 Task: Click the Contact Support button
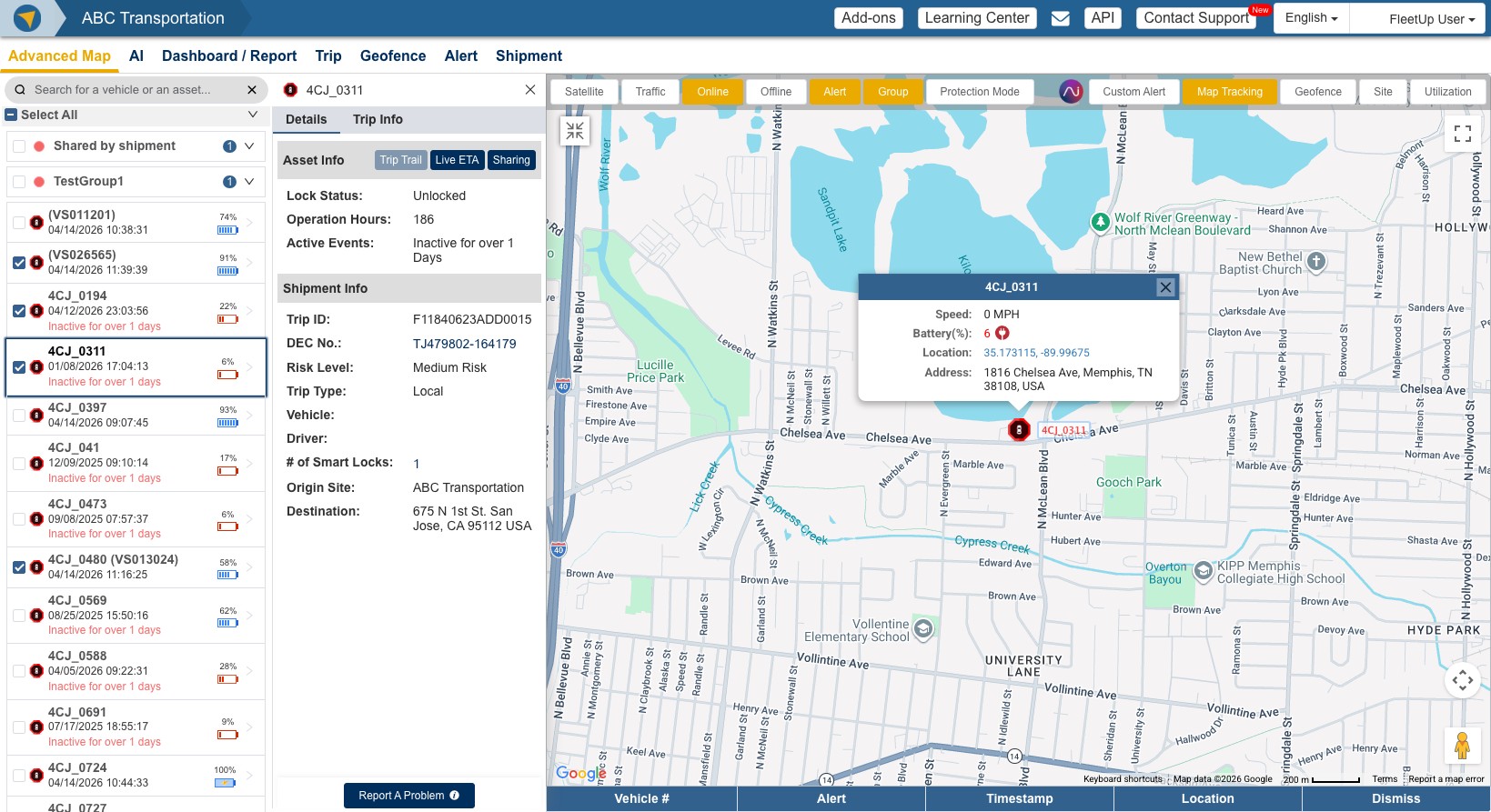[1196, 18]
